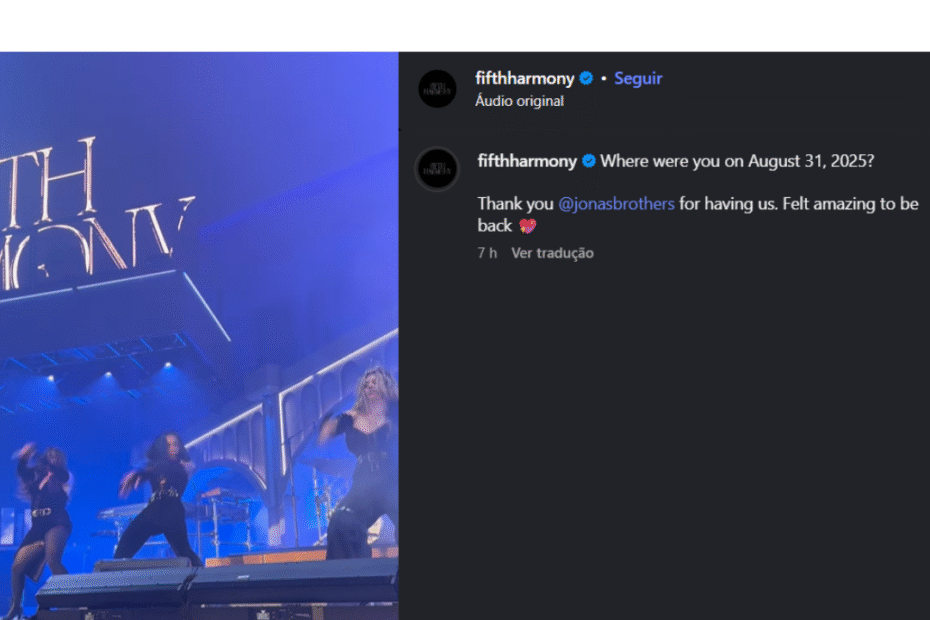Click fifthharmony avatar beside the caption
Viewport: 930px width, 620px height.
pos(437,168)
